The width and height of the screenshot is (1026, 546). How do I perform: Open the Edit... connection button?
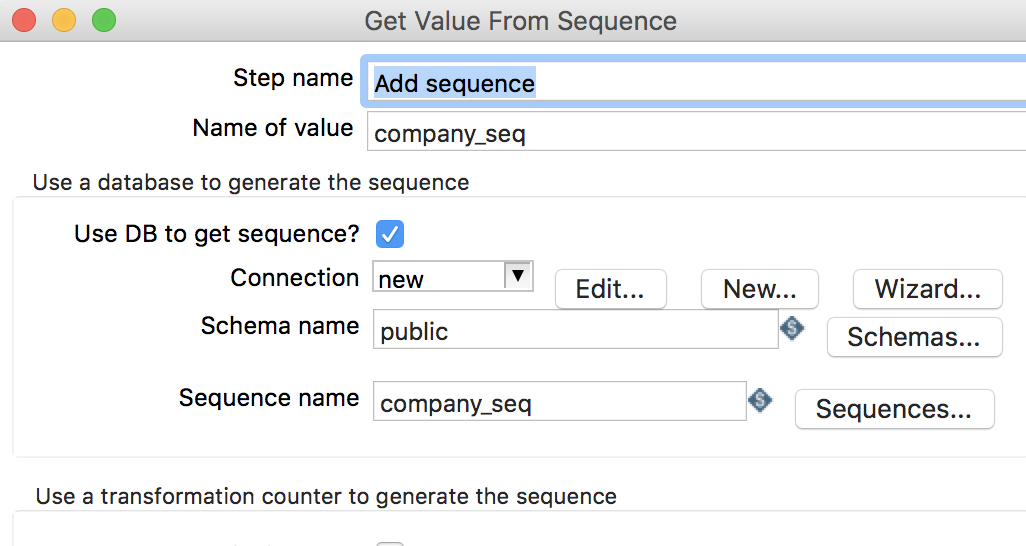[610, 289]
